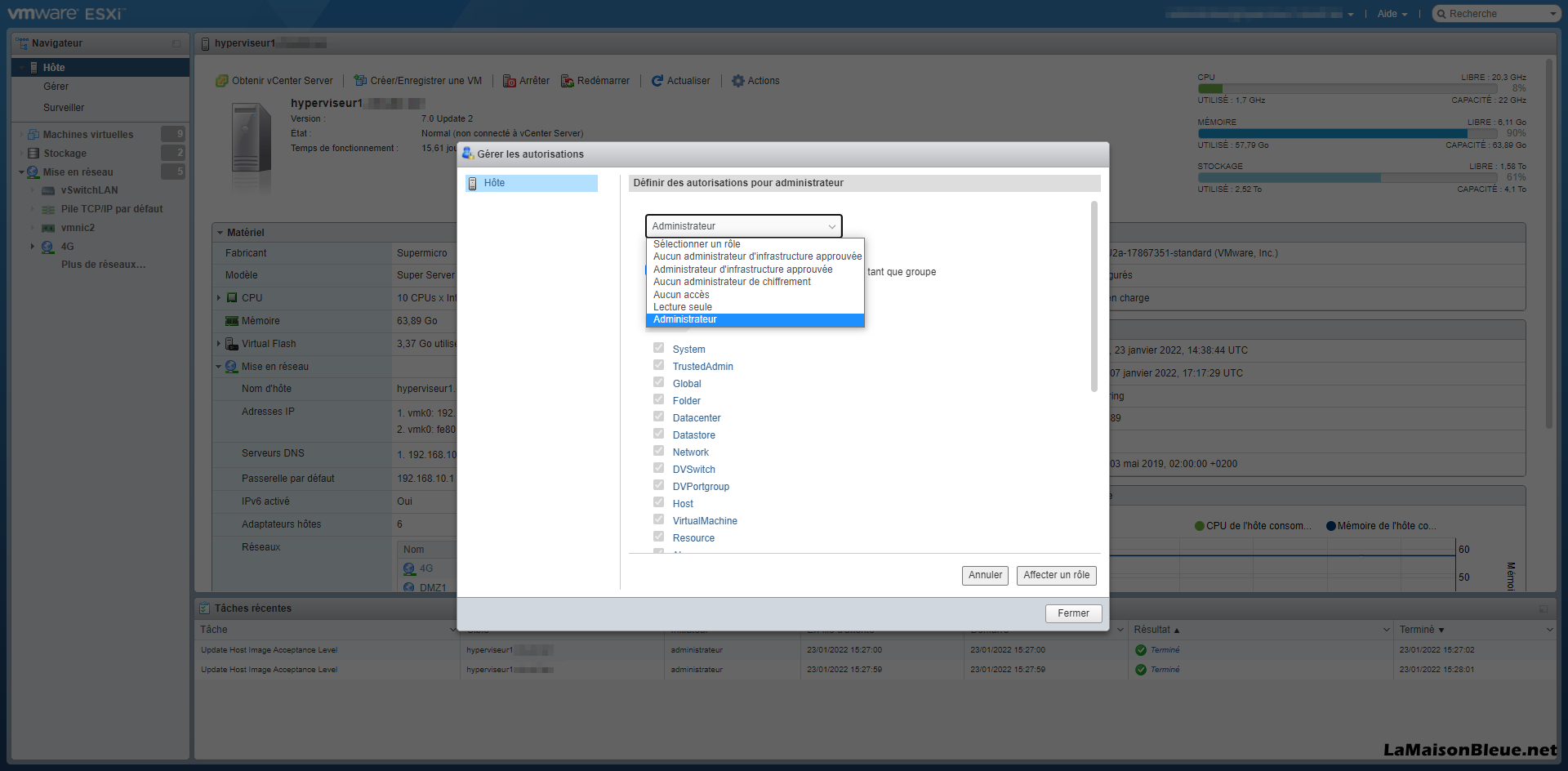Screen dimensions: 1568x771
Task: Click the Créer/Enregistrer une VM icon
Action: (360, 81)
